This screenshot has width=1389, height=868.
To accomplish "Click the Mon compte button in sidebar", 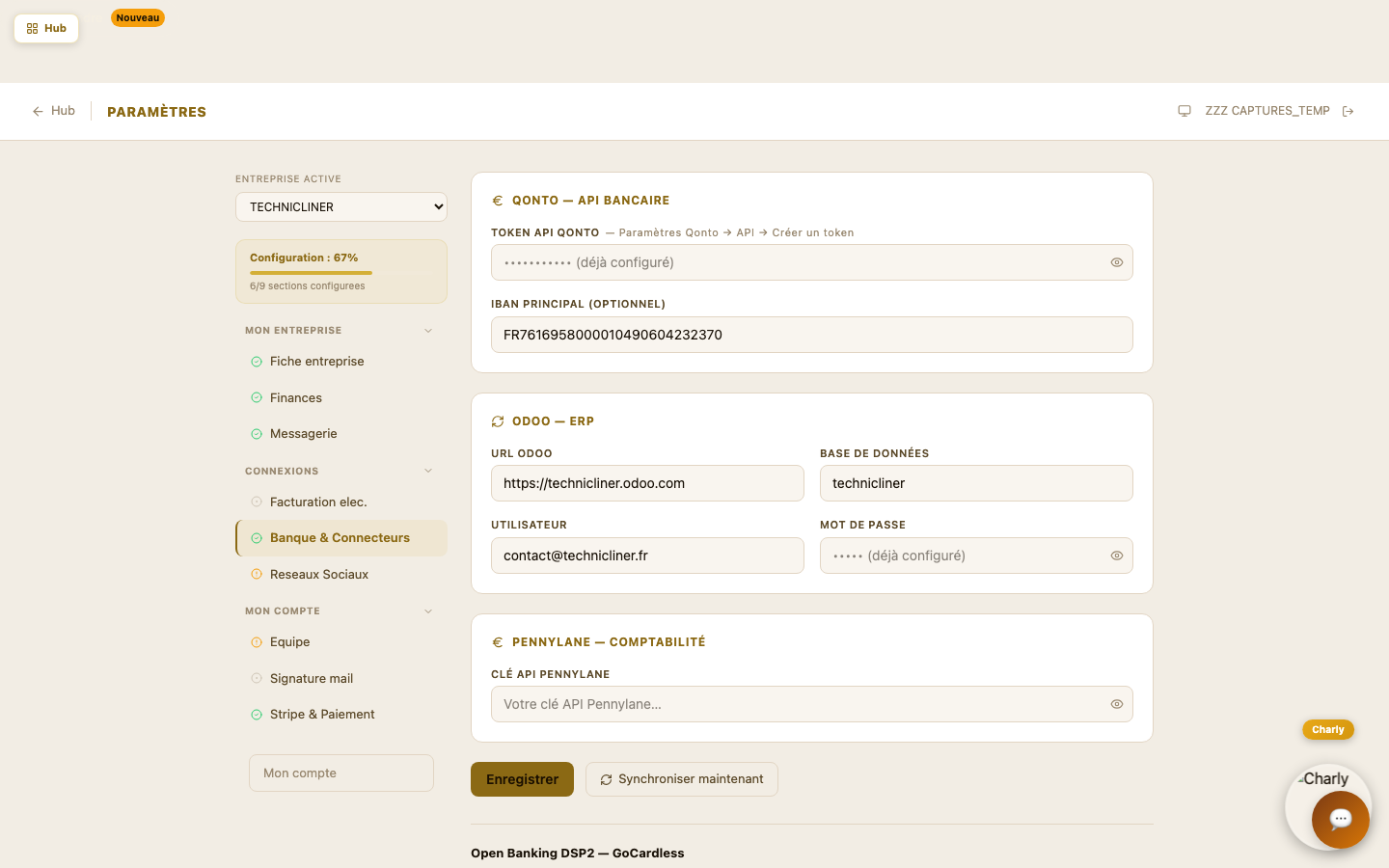I will tap(341, 773).
